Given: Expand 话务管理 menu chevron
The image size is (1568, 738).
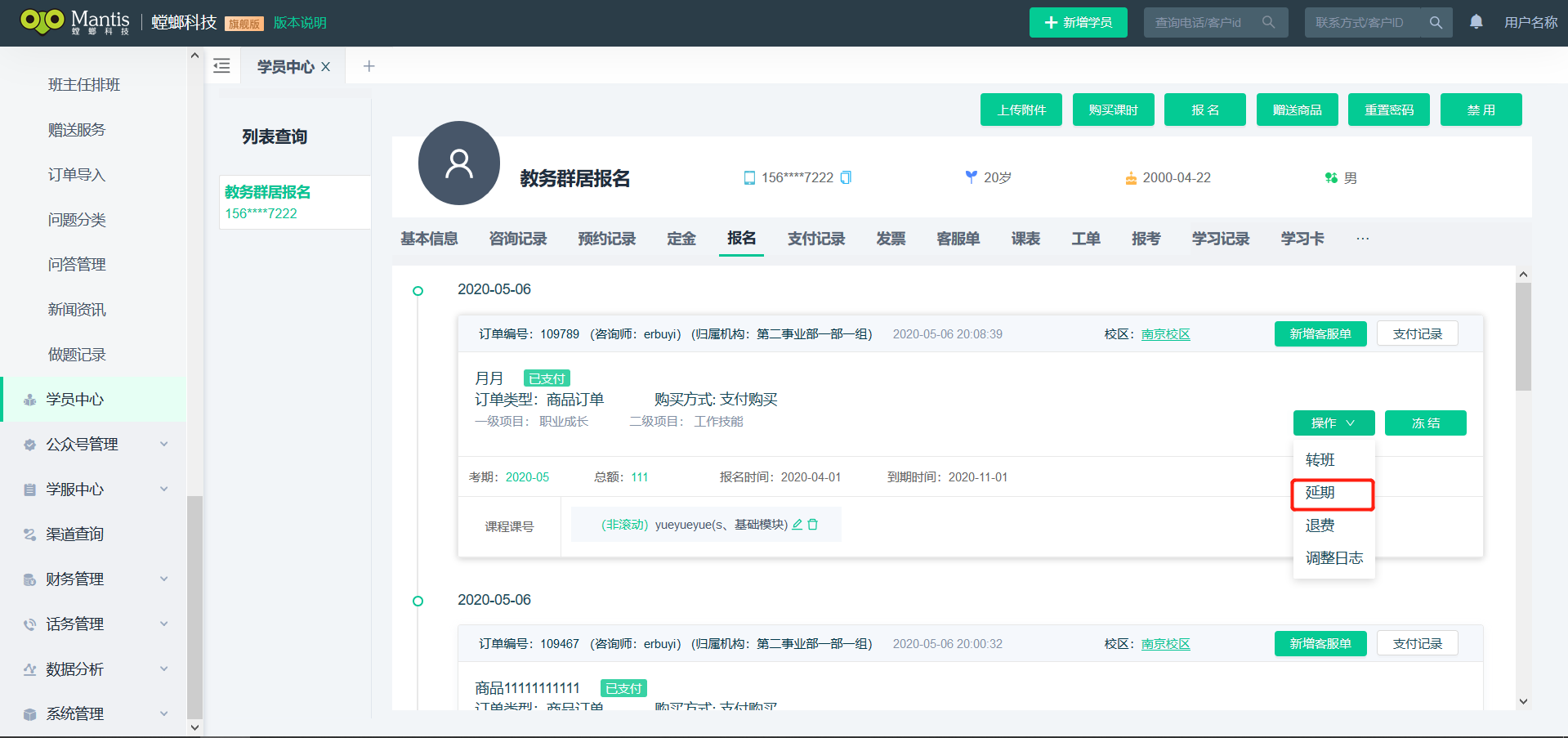Looking at the screenshot, I should (163, 624).
